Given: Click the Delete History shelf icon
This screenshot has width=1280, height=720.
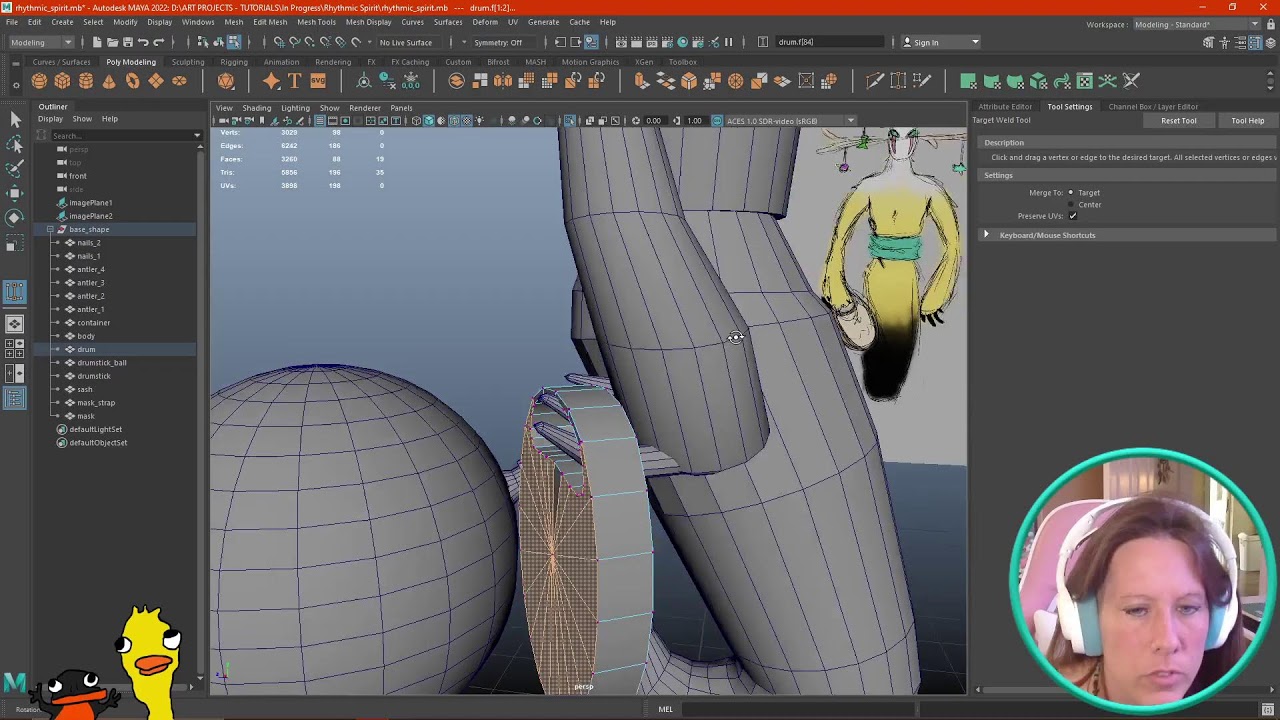Looking at the screenshot, I should 387,81.
